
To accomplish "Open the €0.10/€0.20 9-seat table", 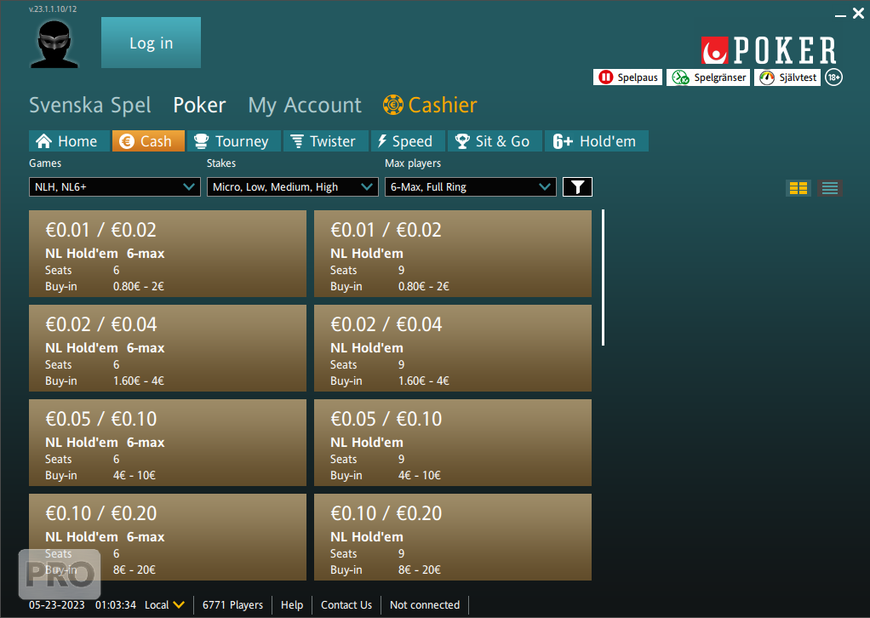I will point(453,537).
